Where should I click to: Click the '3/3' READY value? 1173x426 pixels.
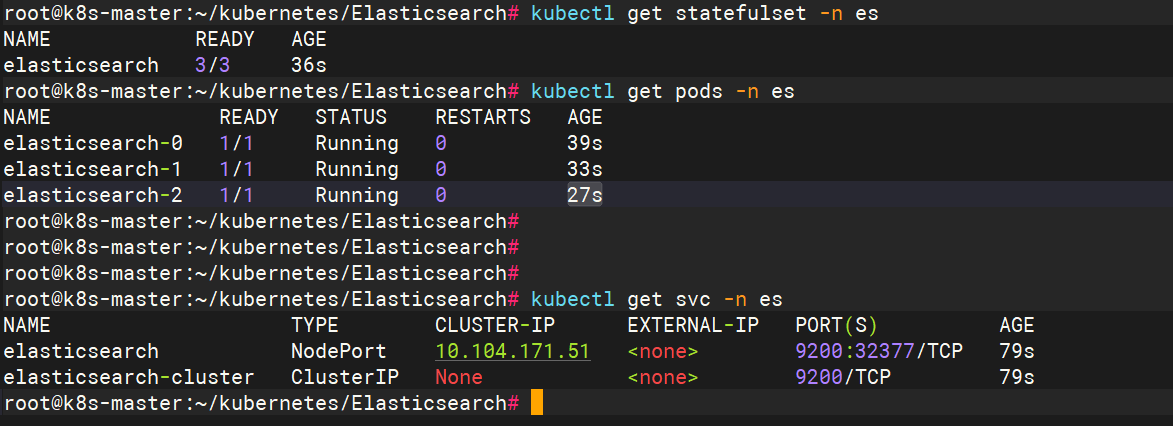point(212,65)
